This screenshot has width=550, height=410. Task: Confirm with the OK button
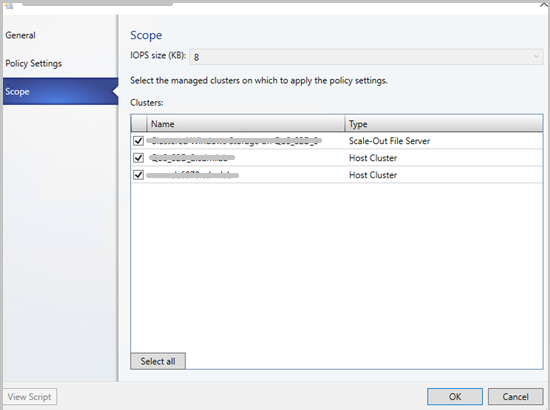tap(455, 397)
